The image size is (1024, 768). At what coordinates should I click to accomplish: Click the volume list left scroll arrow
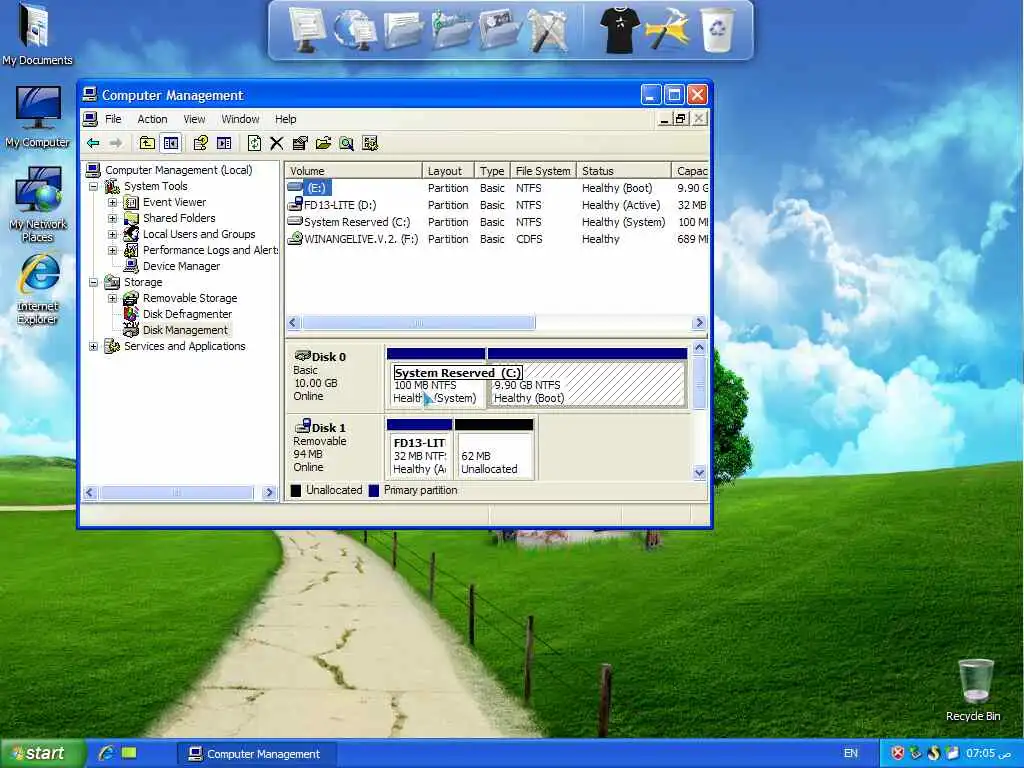tap(293, 323)
